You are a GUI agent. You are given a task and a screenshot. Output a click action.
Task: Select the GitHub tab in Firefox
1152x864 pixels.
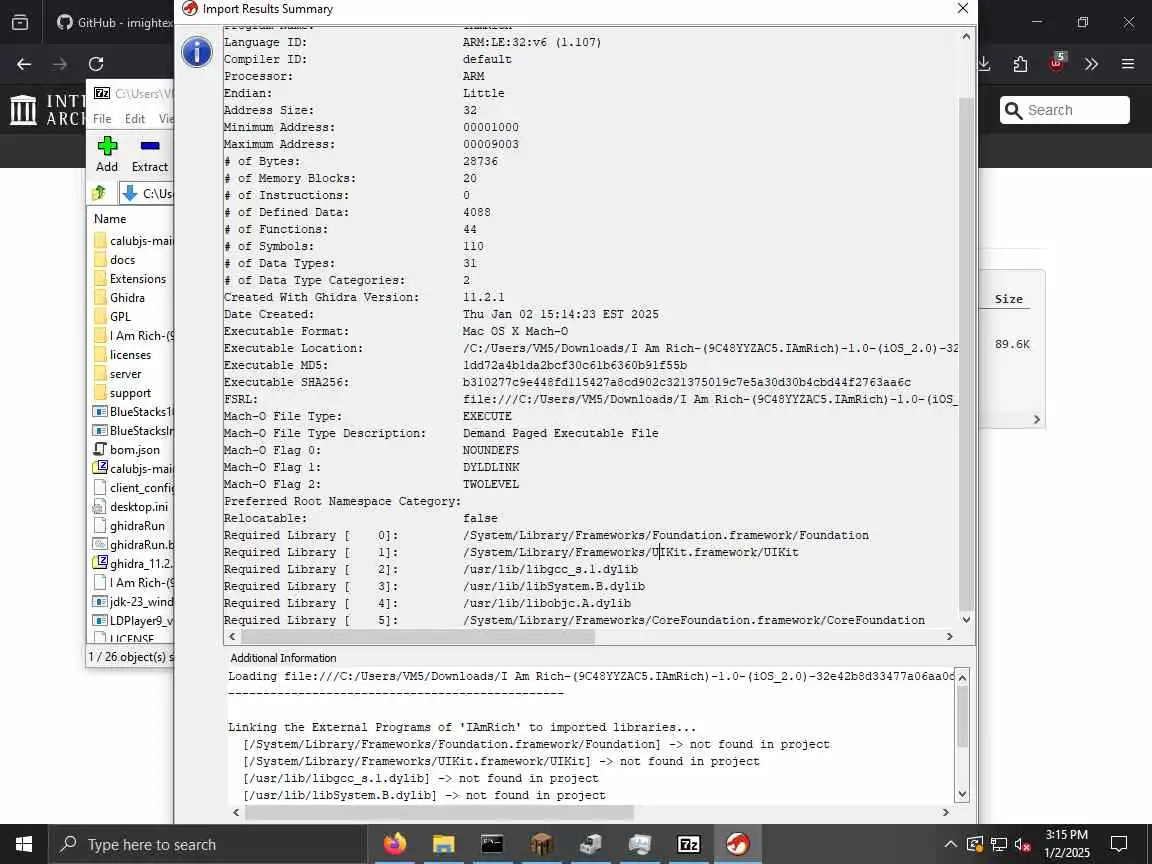[115, 23]
